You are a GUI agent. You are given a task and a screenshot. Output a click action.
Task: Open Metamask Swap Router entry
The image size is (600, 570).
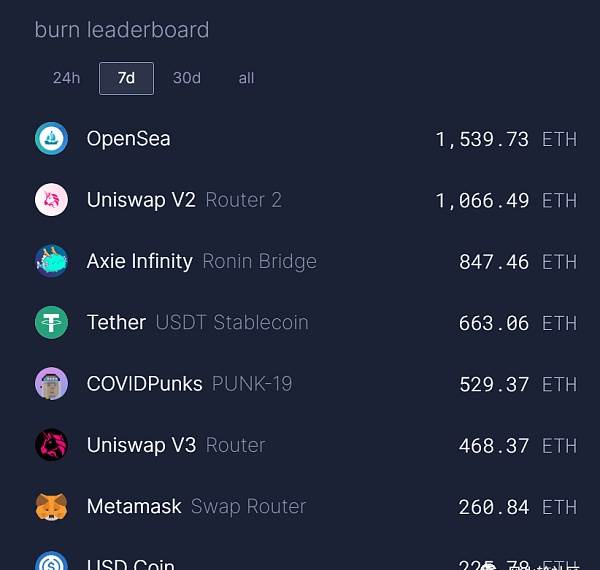305,506
